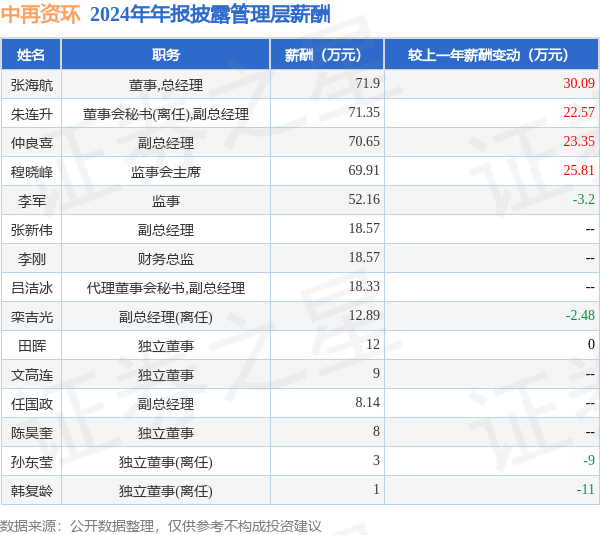Click 田晖's change value 0

point(592,344)
